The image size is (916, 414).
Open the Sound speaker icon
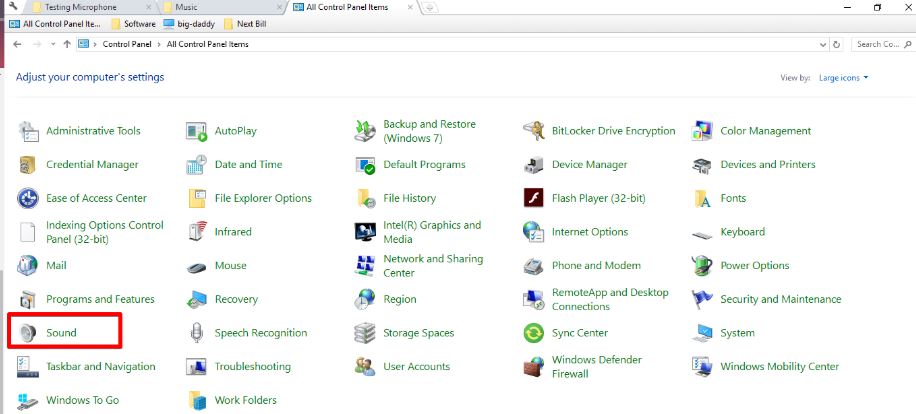click(28, 333)
